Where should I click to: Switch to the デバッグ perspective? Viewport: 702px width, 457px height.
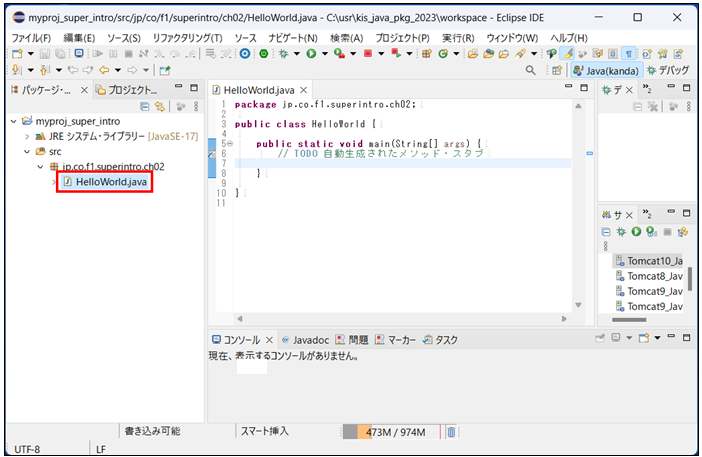pyautogui.click(x=668, y=70)
